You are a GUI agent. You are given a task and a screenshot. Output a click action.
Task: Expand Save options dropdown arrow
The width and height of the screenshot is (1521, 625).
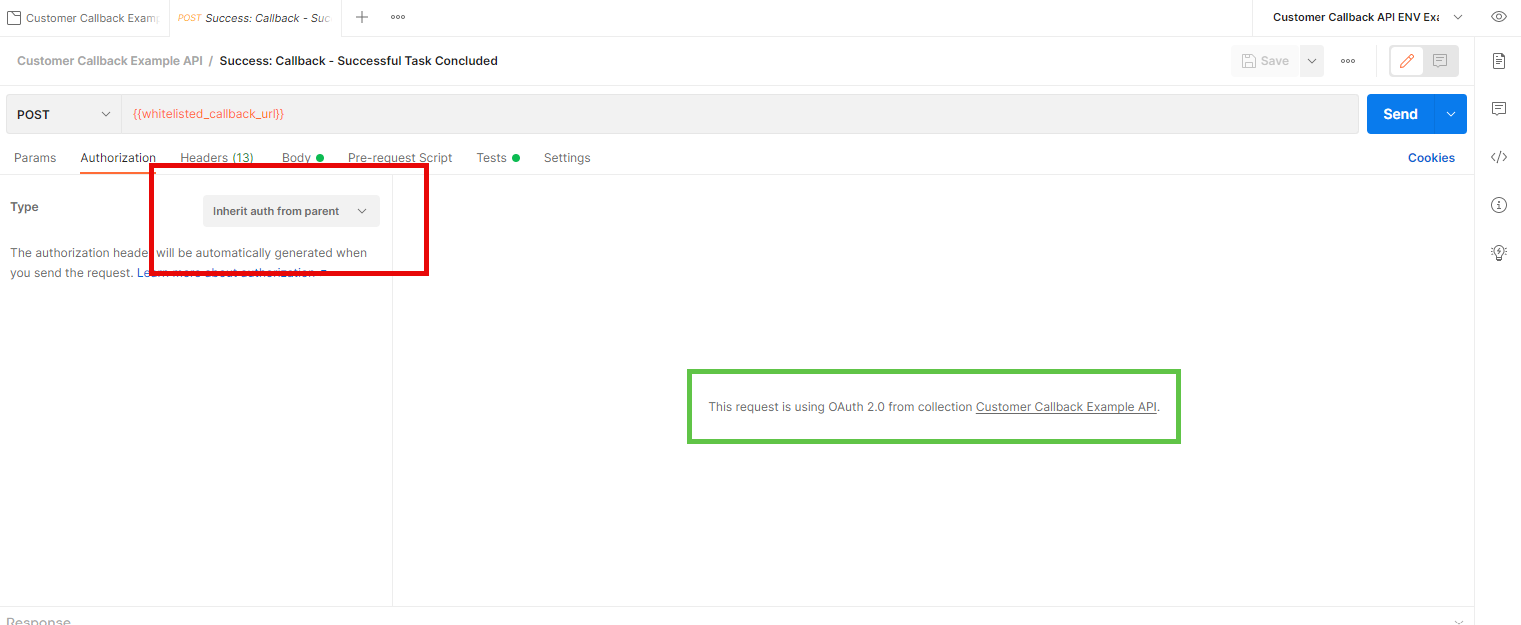1311,61
